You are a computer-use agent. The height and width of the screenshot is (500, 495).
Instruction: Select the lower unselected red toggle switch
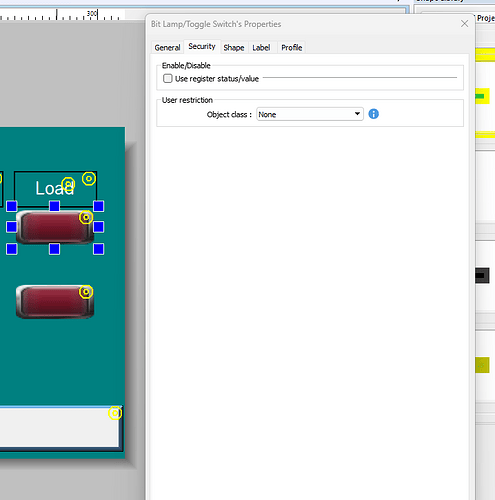click(x=55, y=302)
